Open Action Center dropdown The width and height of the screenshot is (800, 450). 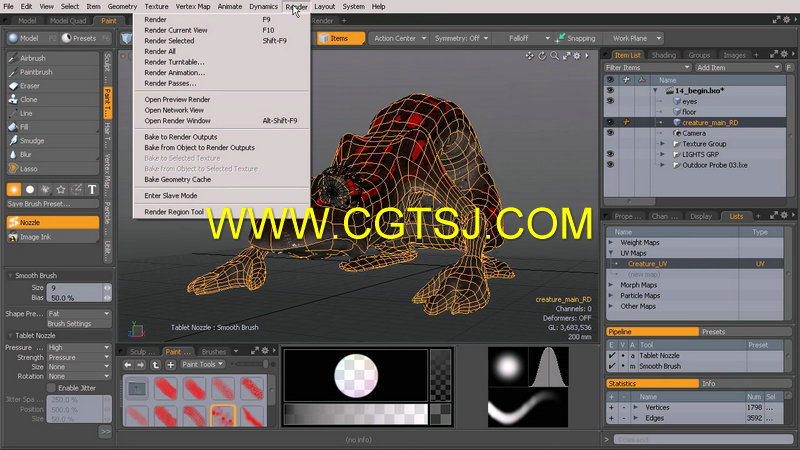coord(399,38)
